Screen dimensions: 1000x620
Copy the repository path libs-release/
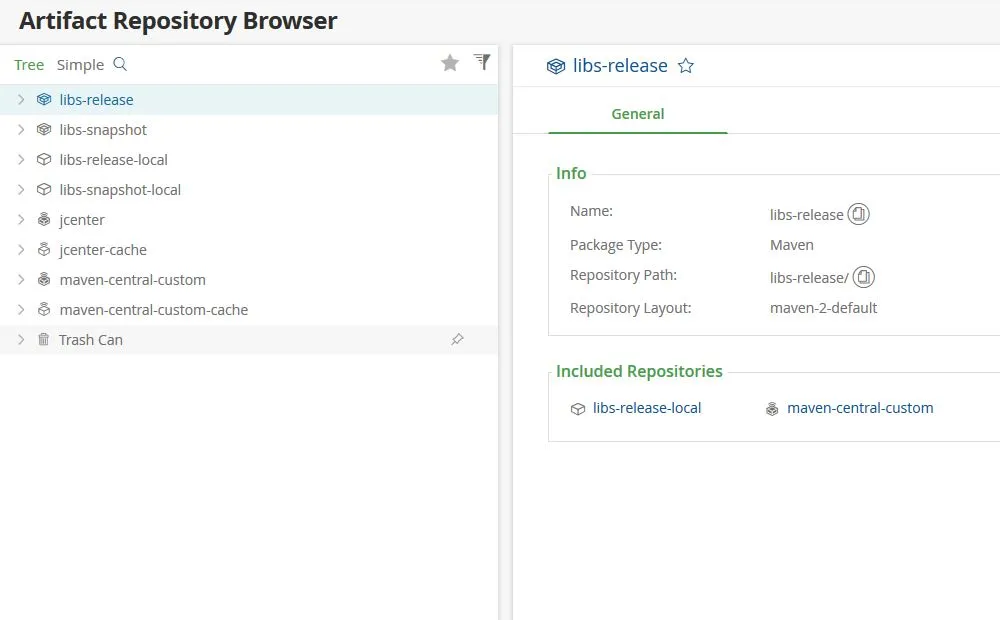(x=864, y=277)
